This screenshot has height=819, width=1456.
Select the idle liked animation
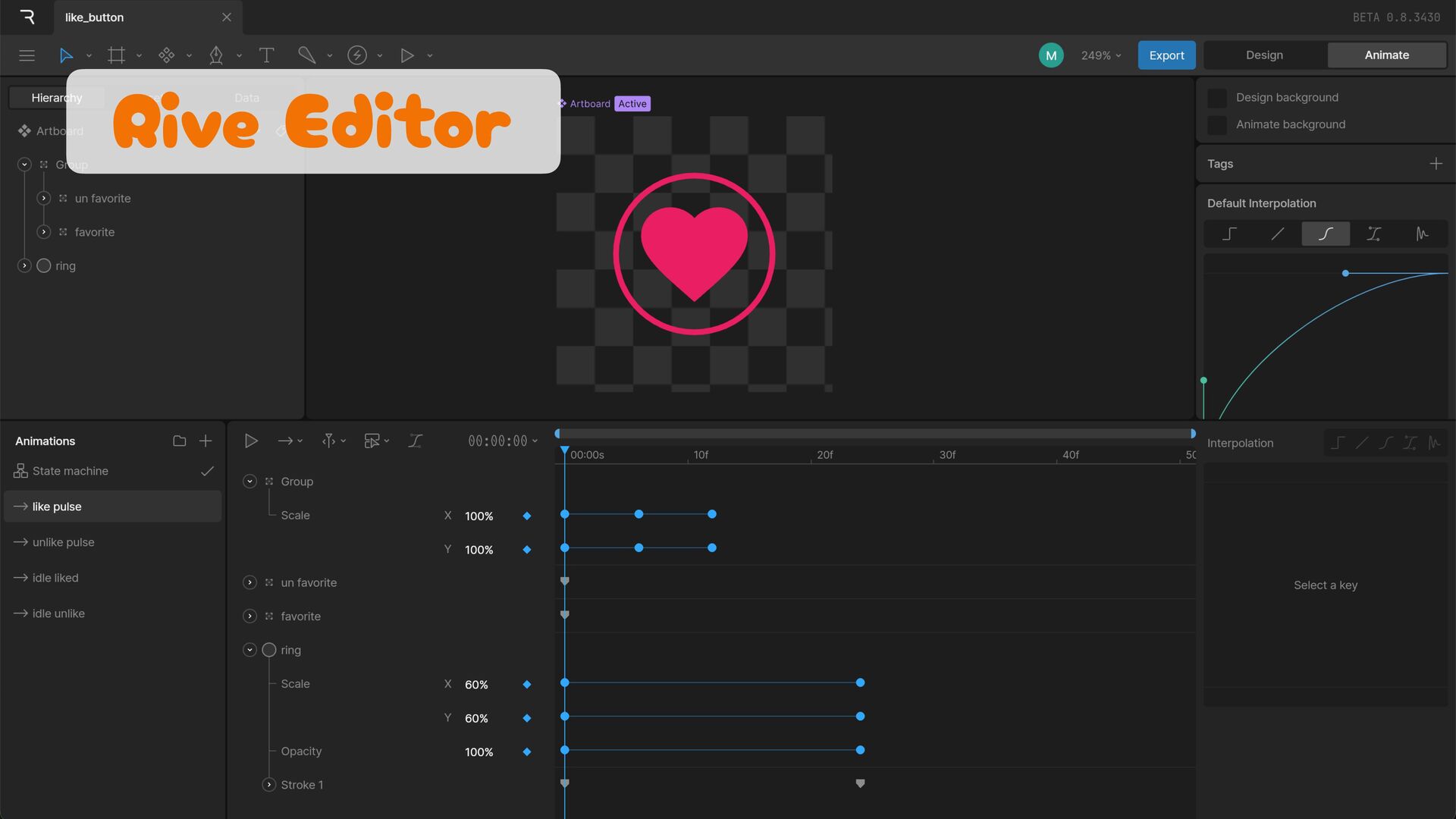113,578
